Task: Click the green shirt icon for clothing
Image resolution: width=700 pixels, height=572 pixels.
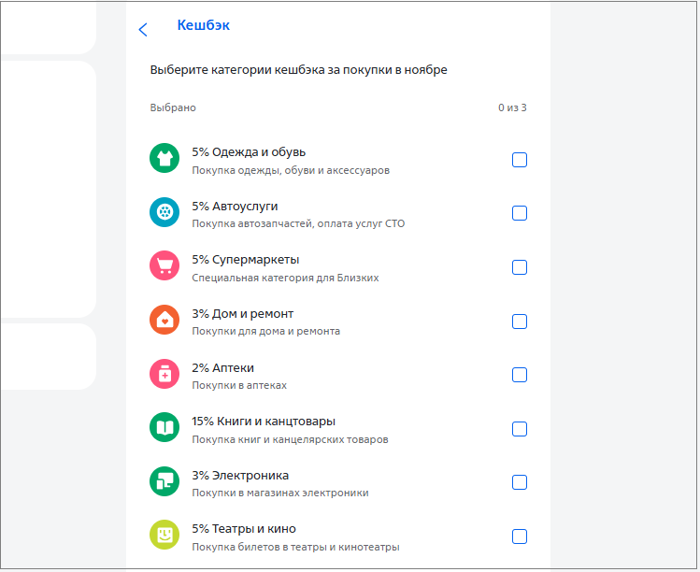Action: click(163, 158)
